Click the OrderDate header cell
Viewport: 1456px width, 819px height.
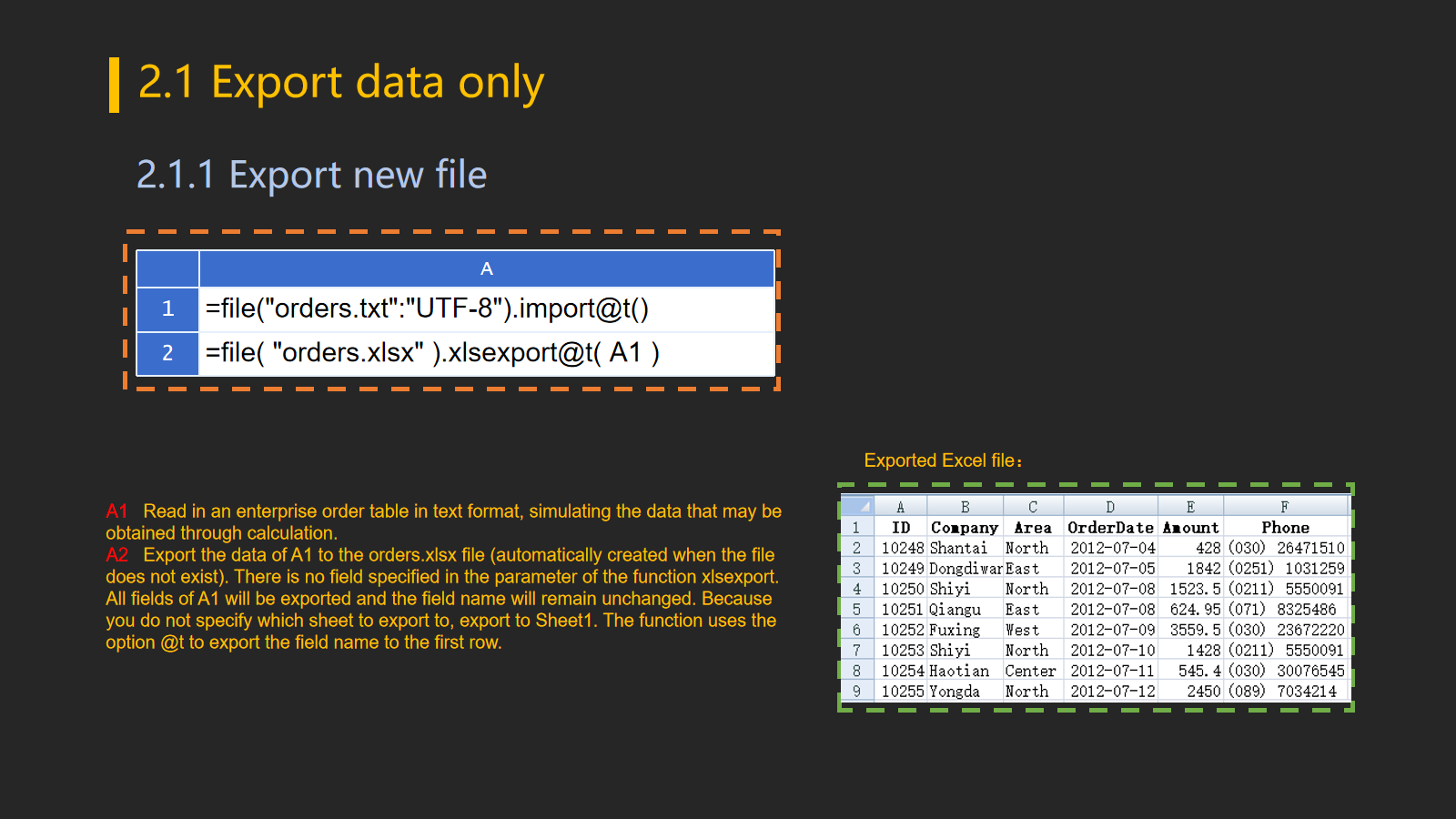(x=1110, y=528)
